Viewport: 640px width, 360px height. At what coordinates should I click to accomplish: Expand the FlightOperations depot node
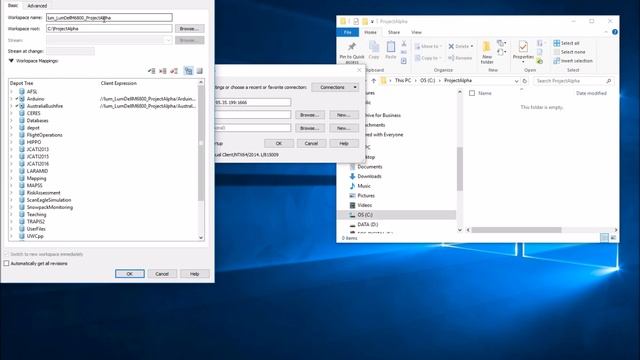[x=11, y=135]
